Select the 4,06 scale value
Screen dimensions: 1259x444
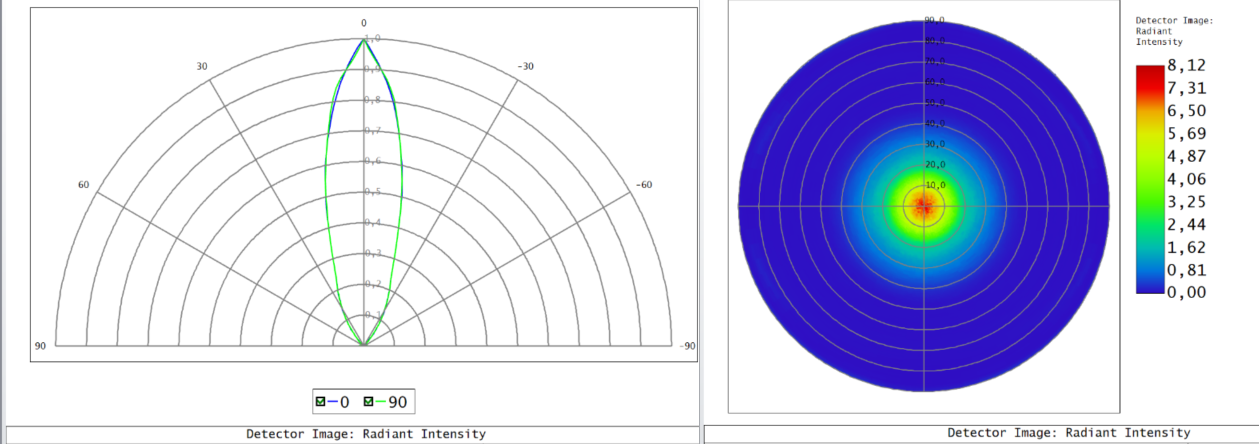point(1188,179)
